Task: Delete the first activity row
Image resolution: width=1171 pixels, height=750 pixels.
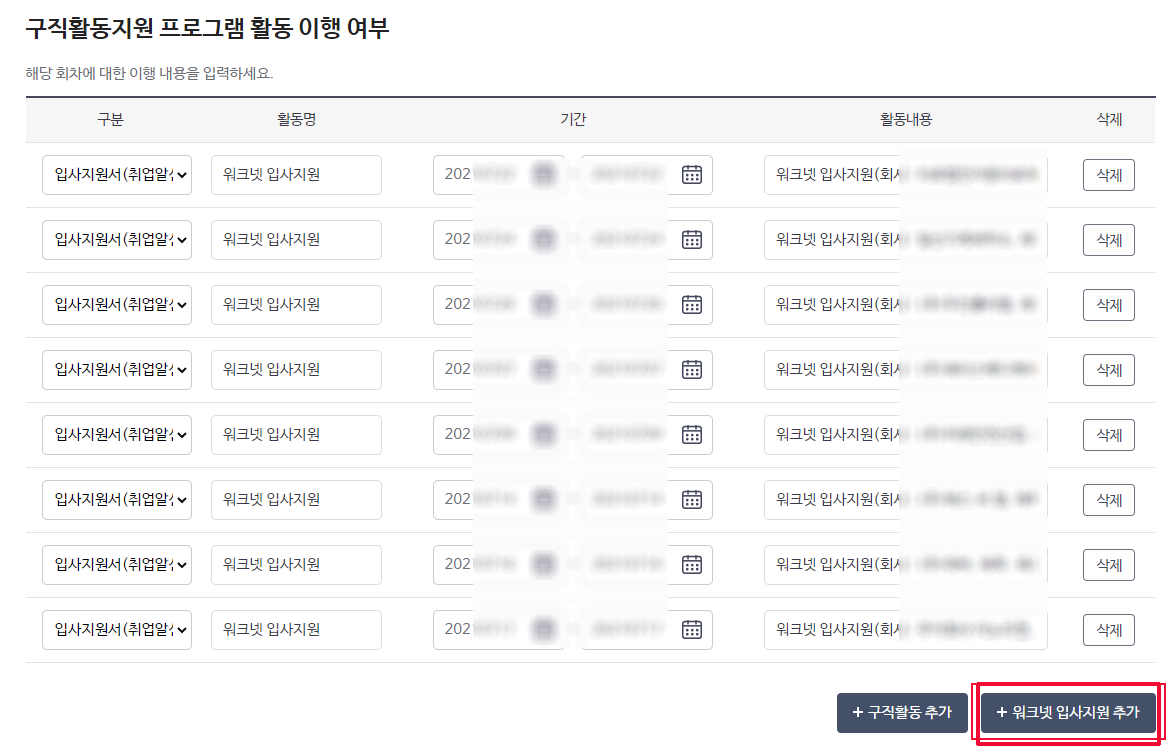Action: click(x=1108, y=174)
